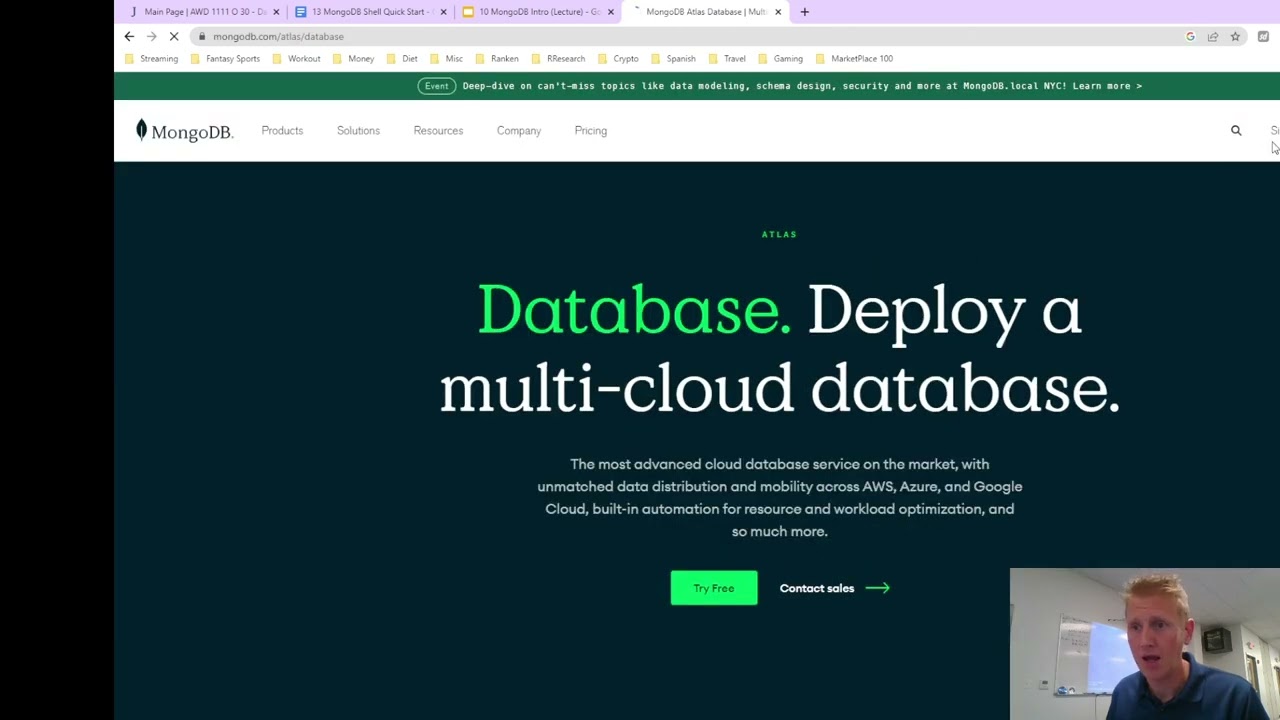Open the Misc bookmarks folder

coord(446,58)
